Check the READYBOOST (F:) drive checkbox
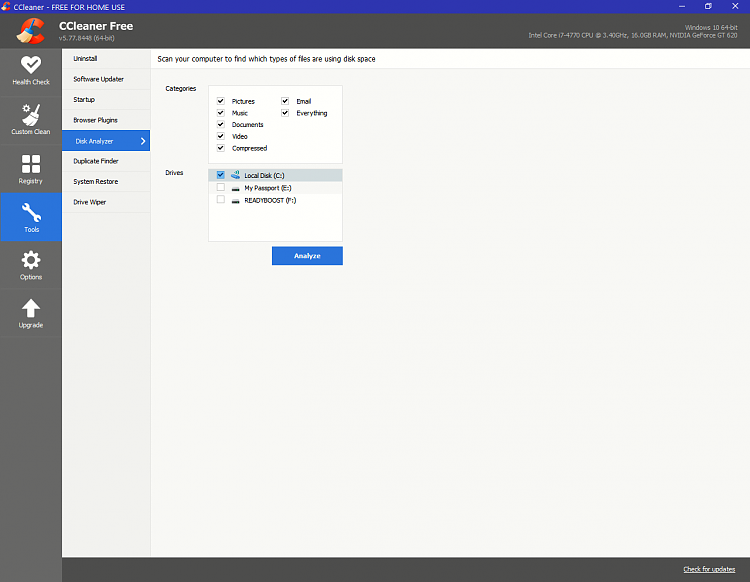 point(221,199)
